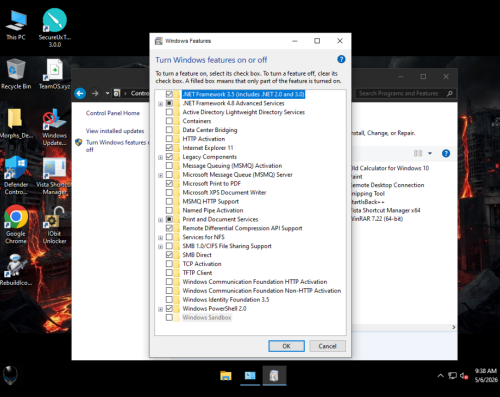
Task: Enable Microsoft XPS Document Writer checkbox
Action: coord(169,192)
